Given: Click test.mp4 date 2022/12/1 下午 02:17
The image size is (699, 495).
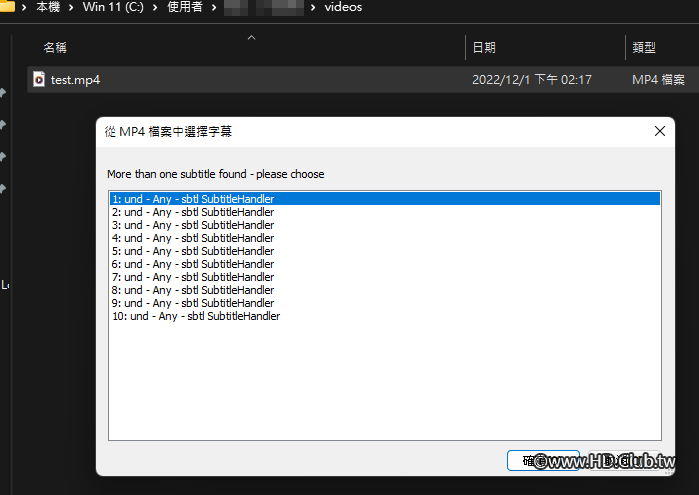Looking at the screenshot, I should pyautogui.click(x=532, y=80).
